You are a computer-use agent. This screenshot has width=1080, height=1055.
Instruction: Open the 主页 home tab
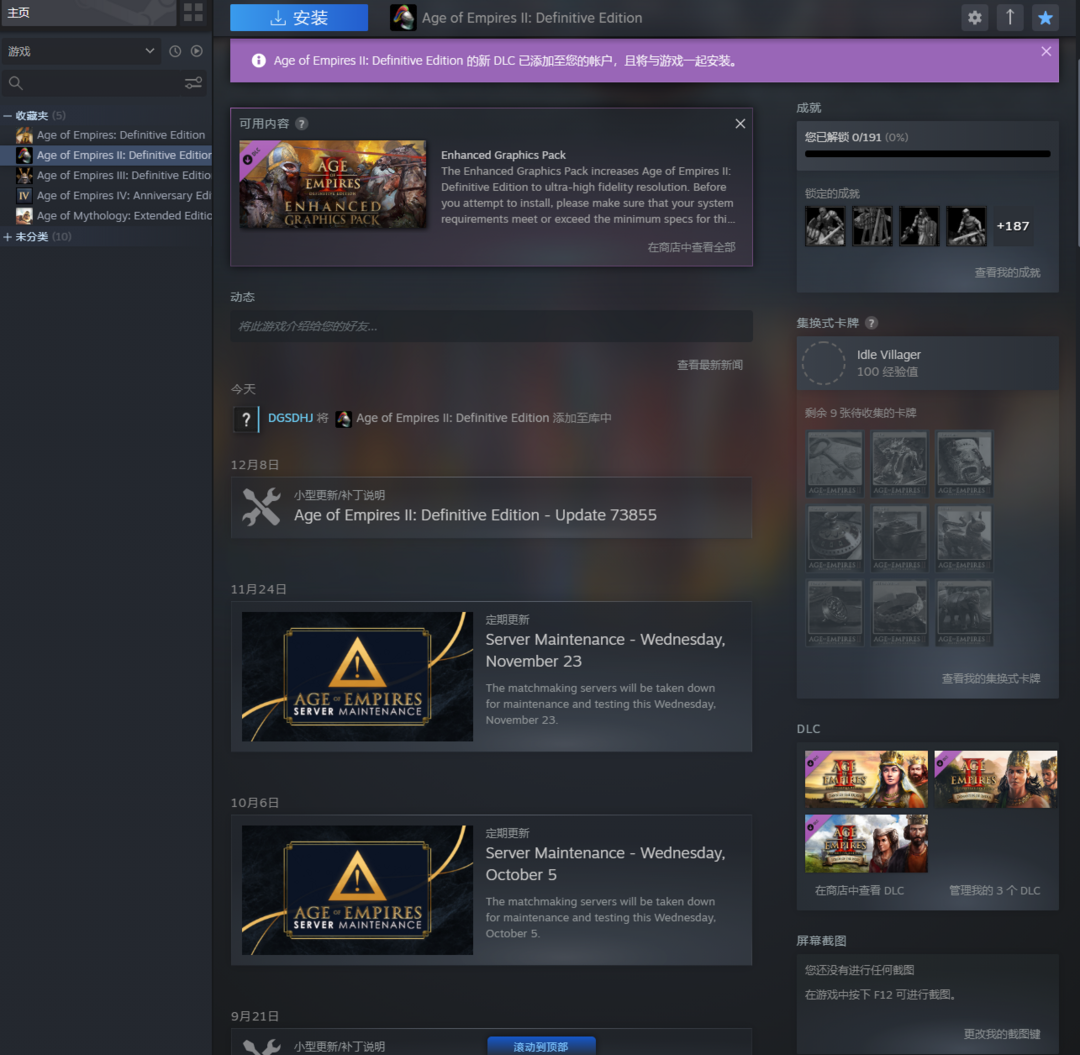[19, 12]
